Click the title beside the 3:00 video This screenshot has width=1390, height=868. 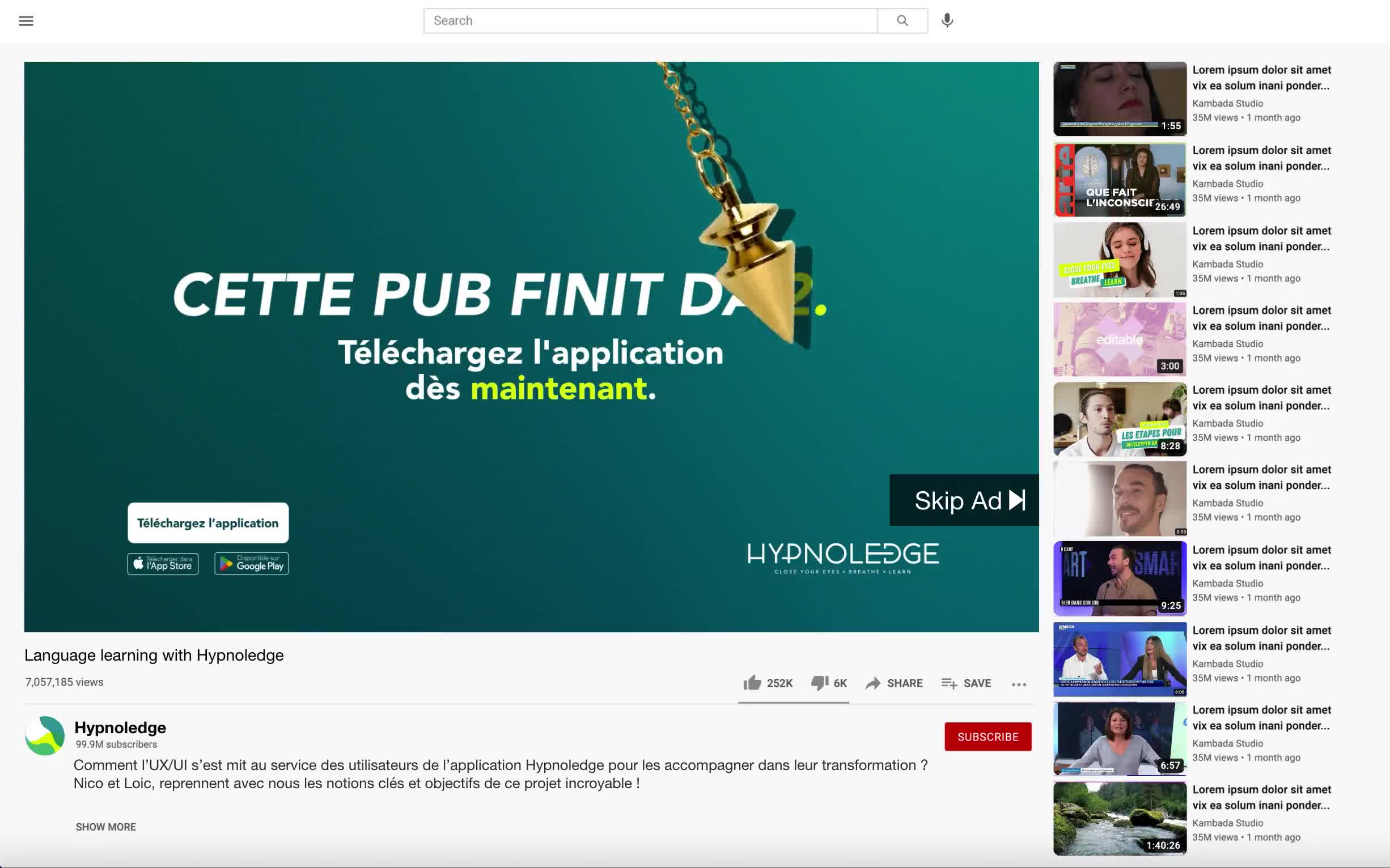click(1261, 318)
